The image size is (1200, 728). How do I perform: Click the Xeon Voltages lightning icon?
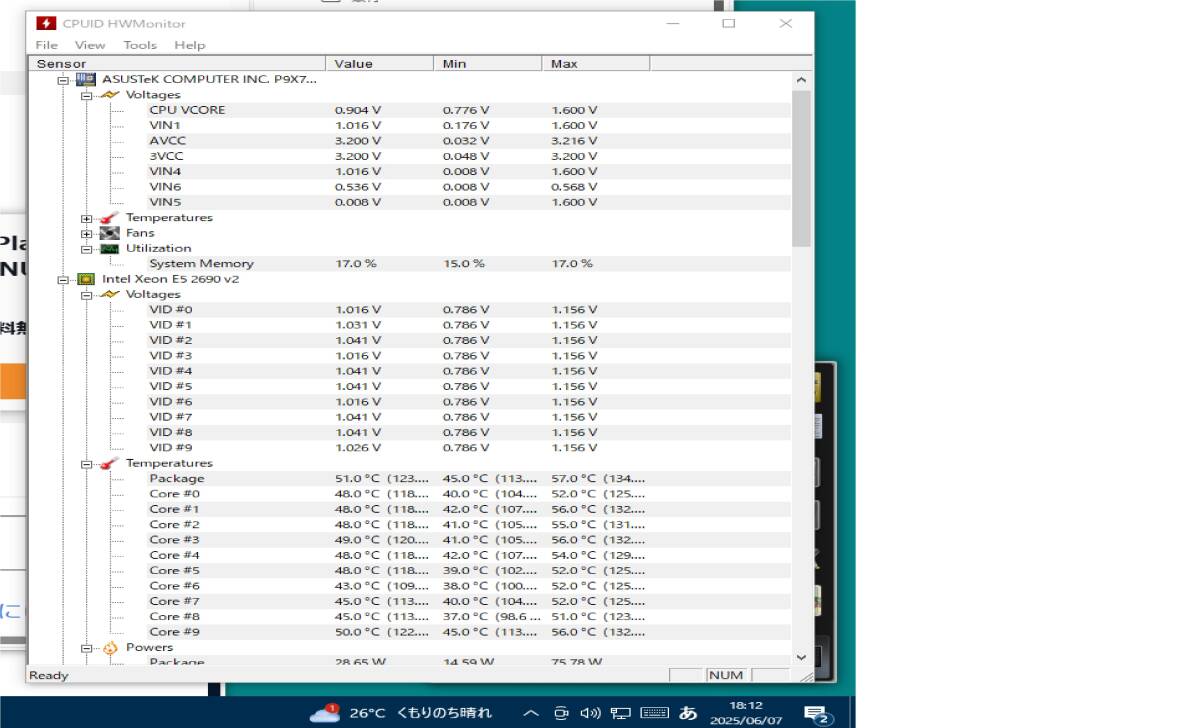[110, 295]
